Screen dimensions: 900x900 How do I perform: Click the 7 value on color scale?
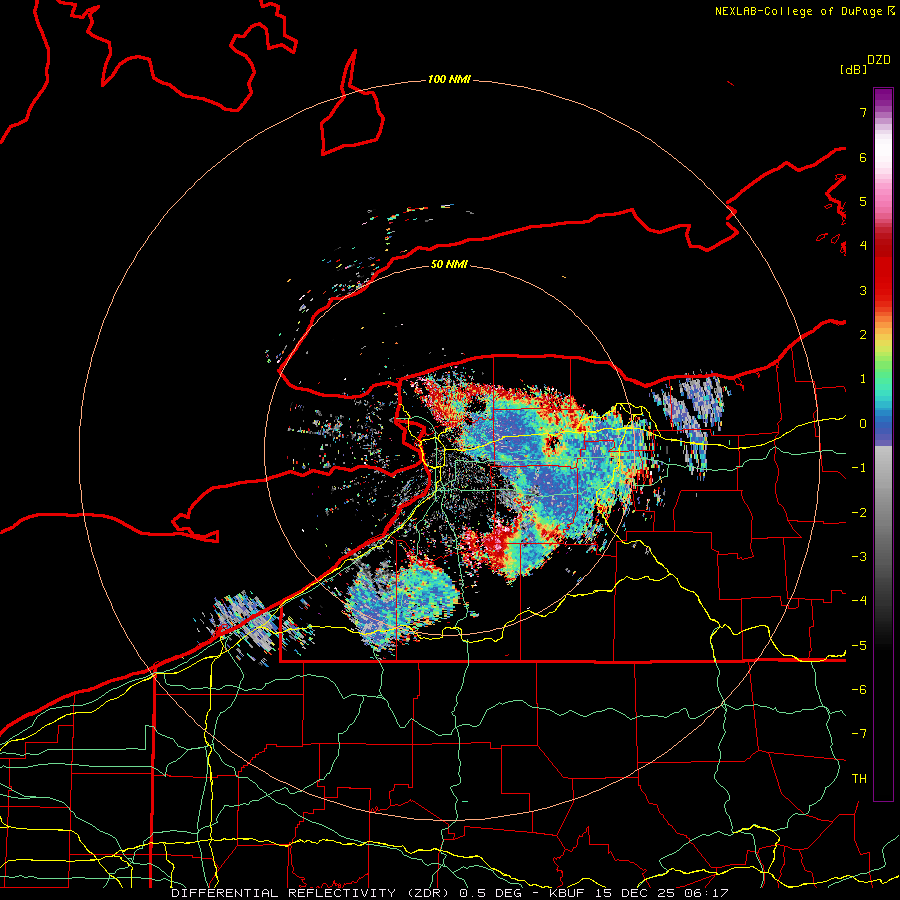point(863,112)
